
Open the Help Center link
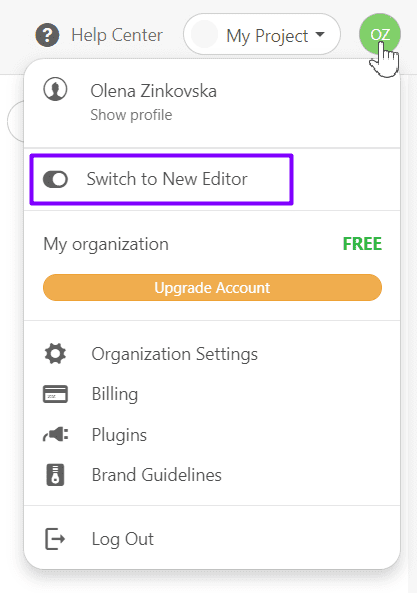point(117,35)
